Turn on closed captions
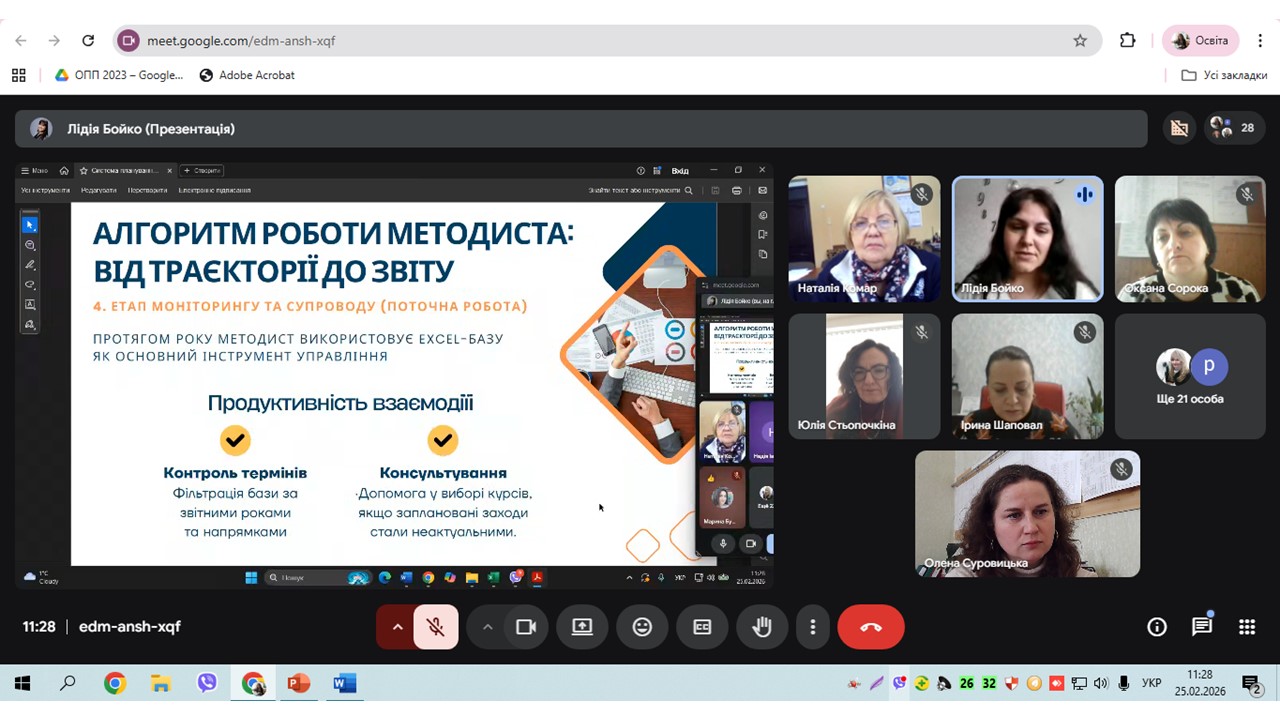Screen dimensions: 1280x720 (702, 627)
